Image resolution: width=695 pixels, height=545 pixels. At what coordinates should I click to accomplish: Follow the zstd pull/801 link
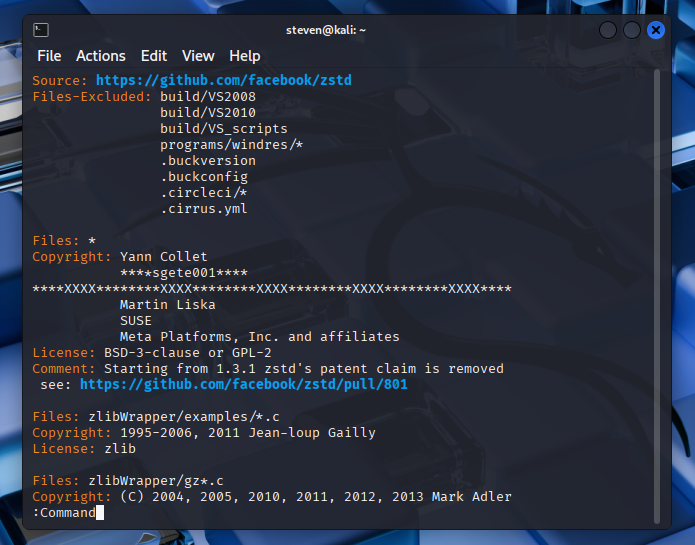pyautogui.click(x=243, y=384)
